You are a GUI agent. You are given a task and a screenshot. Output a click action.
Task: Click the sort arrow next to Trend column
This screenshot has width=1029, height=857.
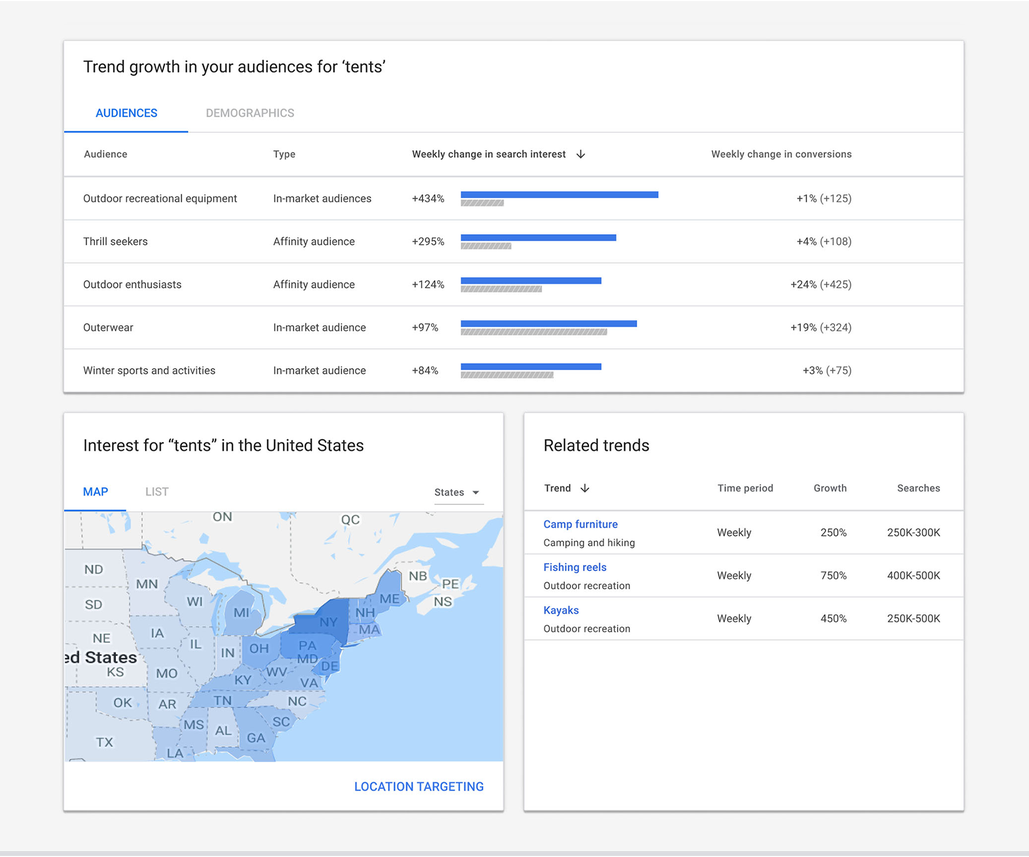[x=585, y=489]
